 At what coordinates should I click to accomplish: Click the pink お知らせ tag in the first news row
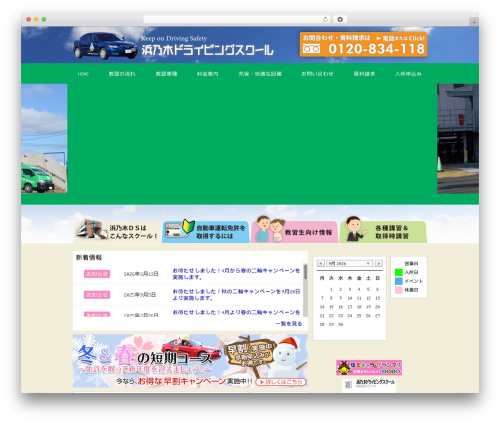tap(97, 274)
